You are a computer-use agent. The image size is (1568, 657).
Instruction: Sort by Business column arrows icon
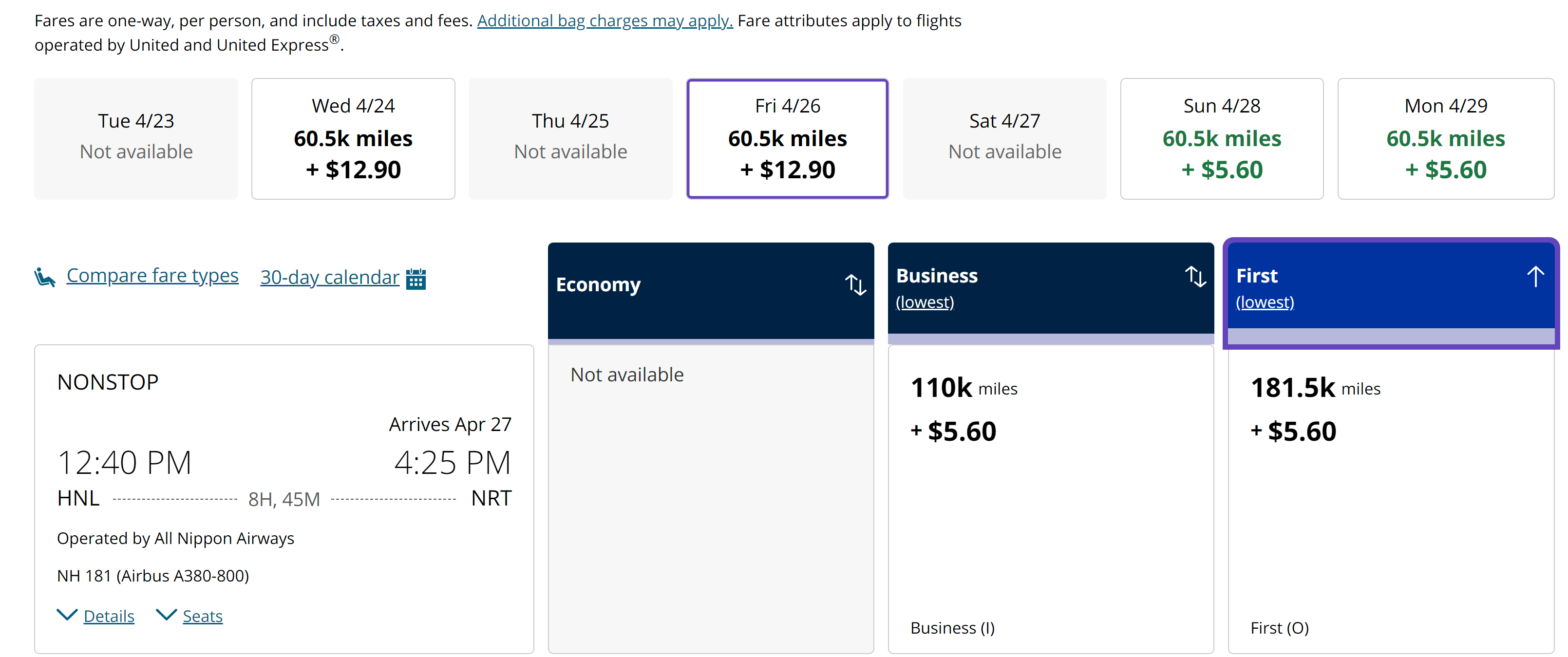(x=1195, y=276)
